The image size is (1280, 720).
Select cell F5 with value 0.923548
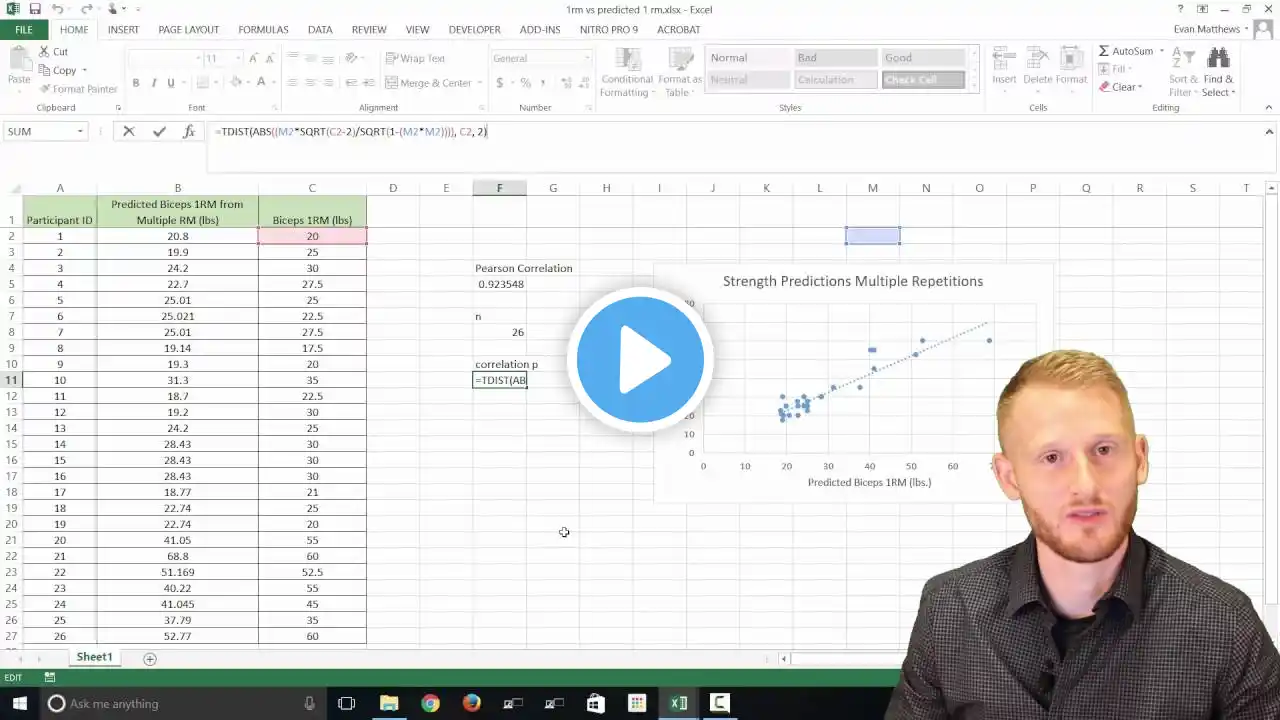pos(500,284)
